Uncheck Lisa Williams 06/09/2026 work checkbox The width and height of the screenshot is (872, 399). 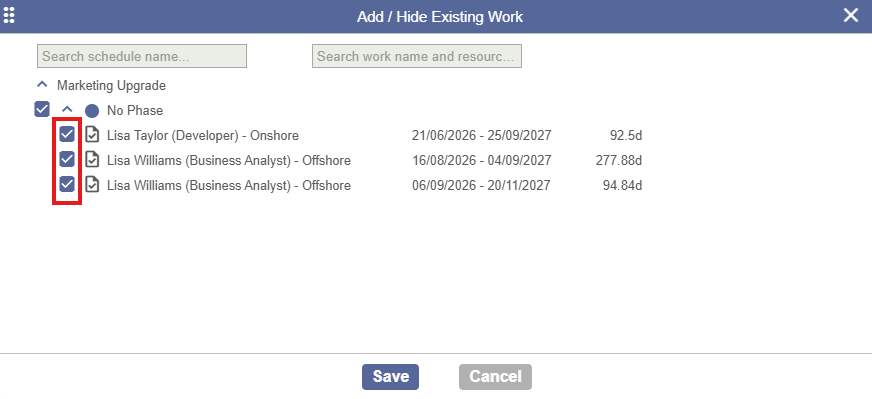pyautogui.click(x=67, y=184)
